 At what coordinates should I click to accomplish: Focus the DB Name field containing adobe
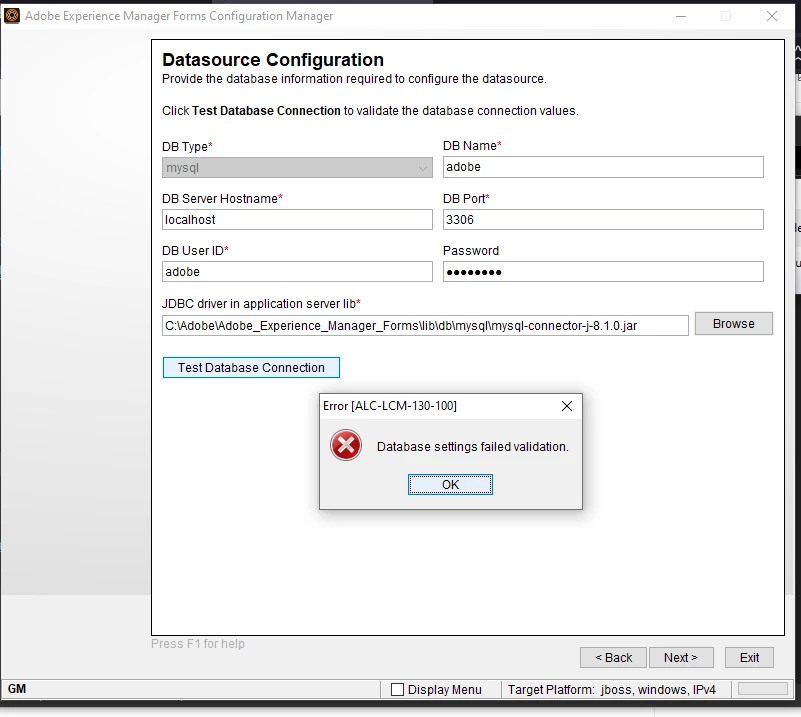coord(603,167)
